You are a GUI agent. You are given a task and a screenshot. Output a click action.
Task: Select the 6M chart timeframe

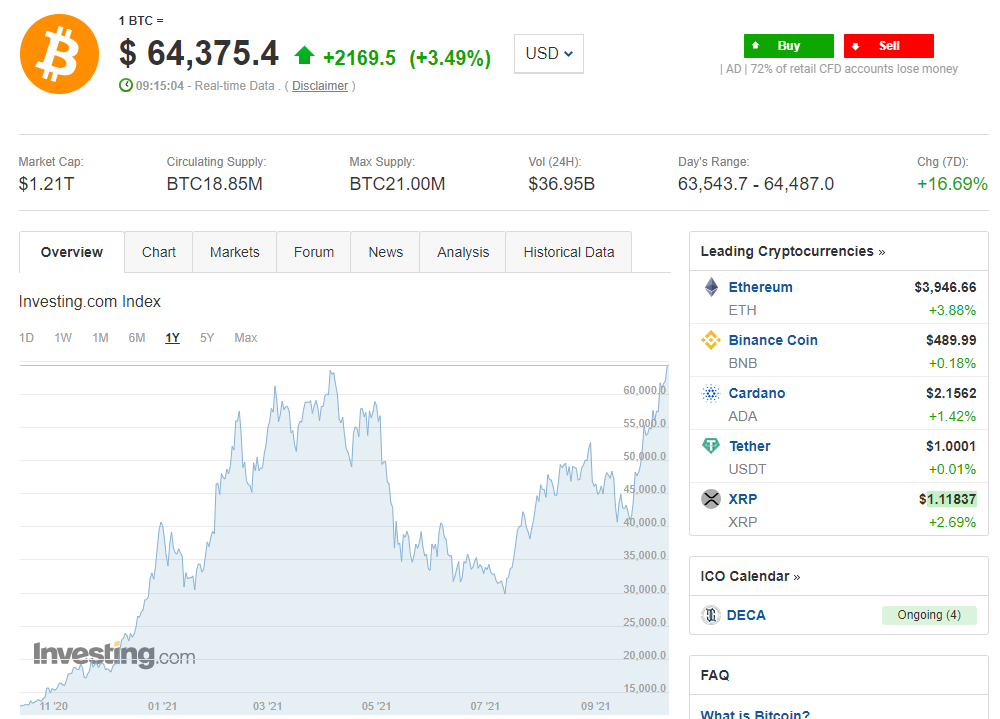[136, 337]
